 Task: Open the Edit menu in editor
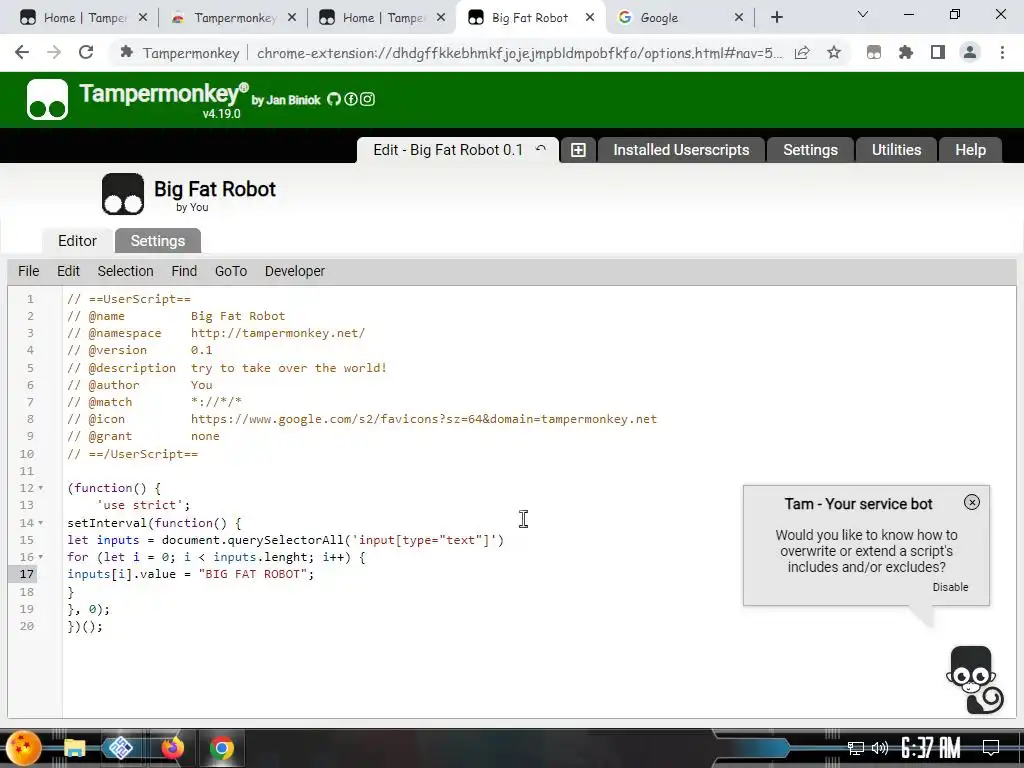click(68, 271)
